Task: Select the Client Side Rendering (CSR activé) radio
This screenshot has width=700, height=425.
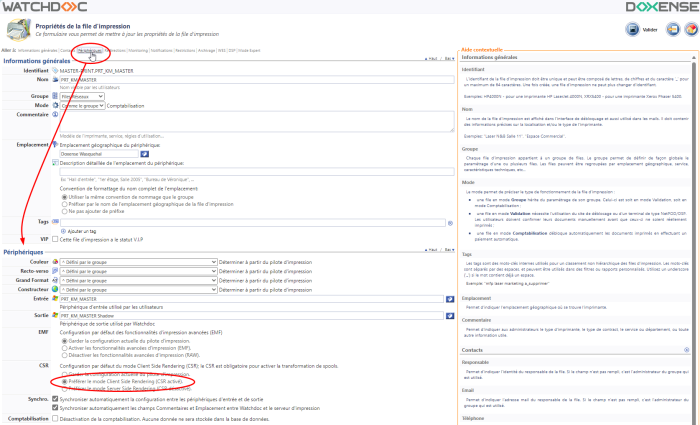Action: [63, 380]
